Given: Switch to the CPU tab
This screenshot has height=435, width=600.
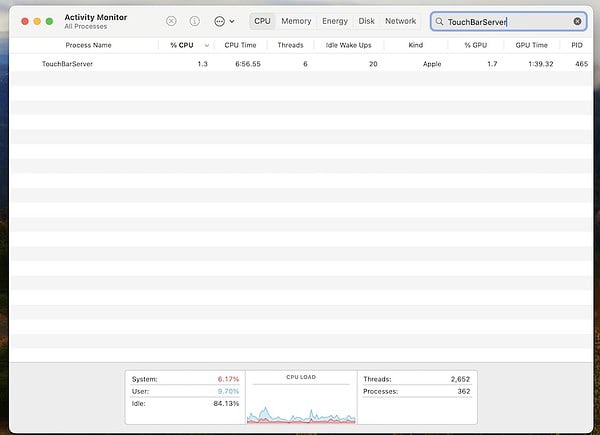Looking at the screenshot, I should (262, 21).
